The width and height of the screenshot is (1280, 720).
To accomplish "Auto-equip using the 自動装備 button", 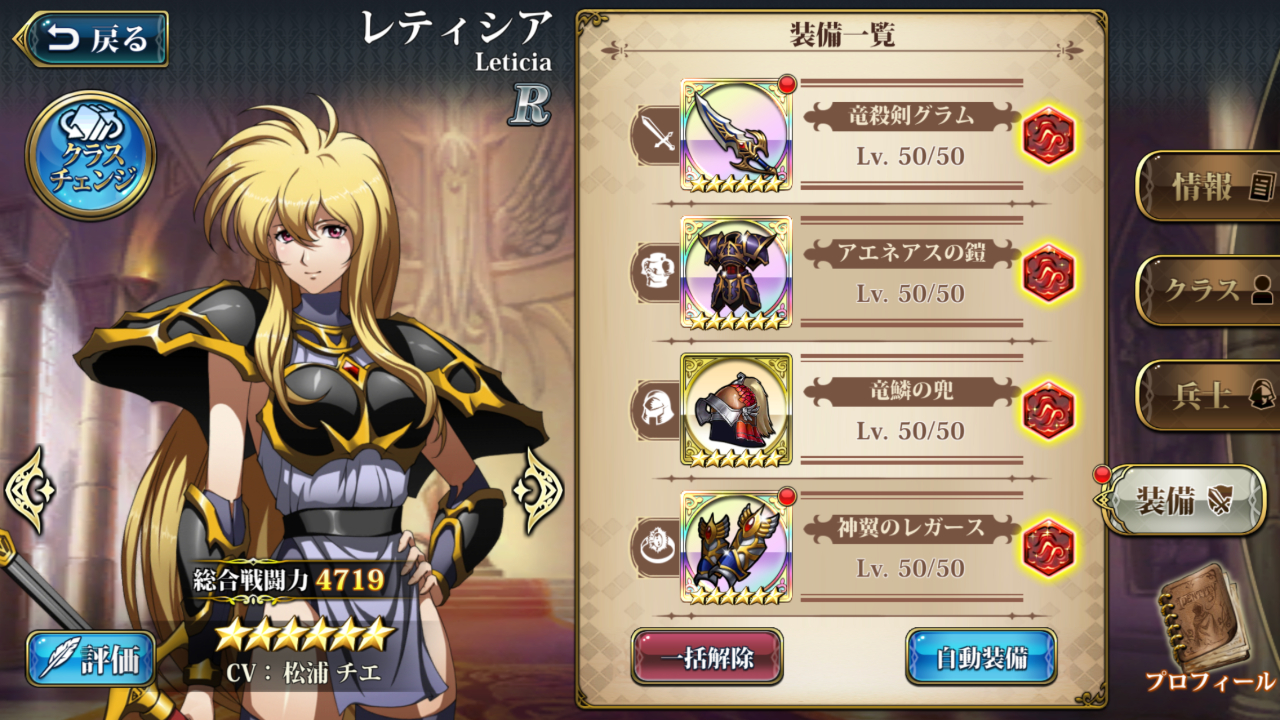I will tap(981, 657).
